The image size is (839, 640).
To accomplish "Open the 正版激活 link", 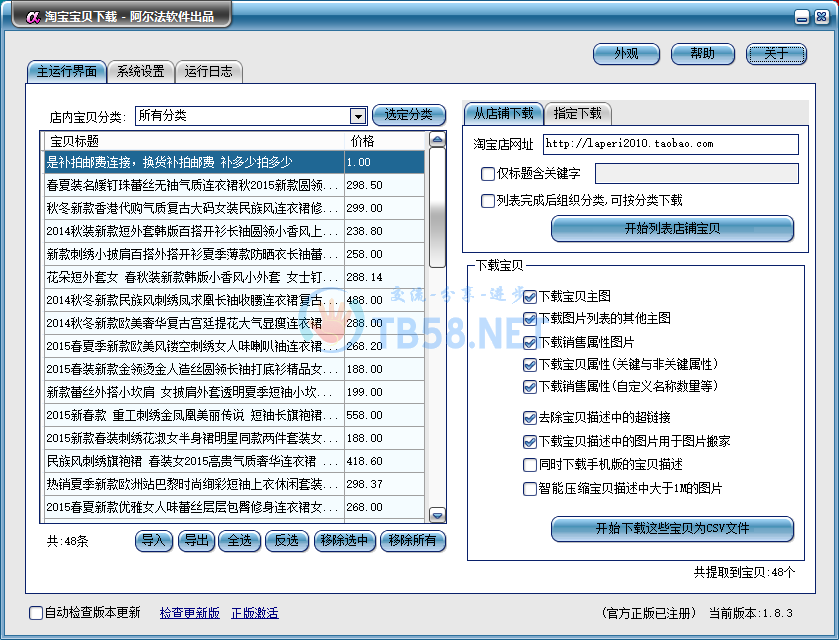I will 255,613.
